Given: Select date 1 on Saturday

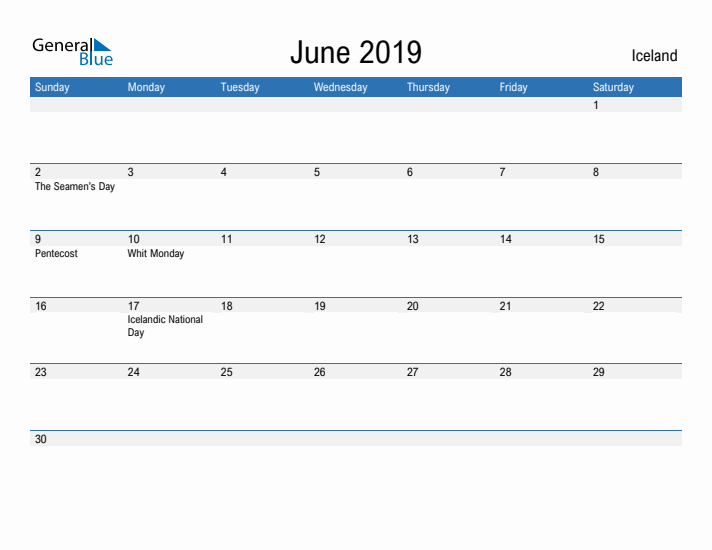Looking at the screenshot, I should [x=596, y=105].
